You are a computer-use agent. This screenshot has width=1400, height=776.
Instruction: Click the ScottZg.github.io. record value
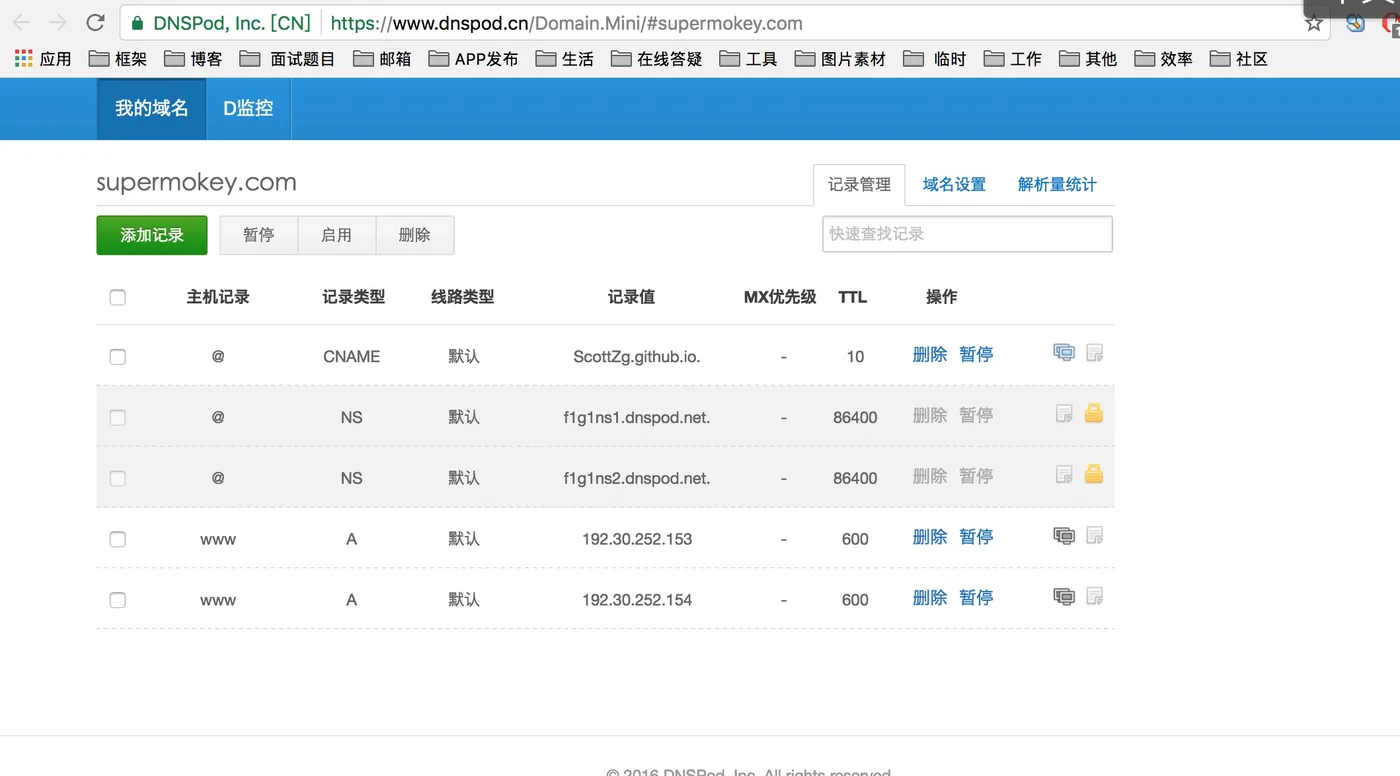[x=636, y=357]
